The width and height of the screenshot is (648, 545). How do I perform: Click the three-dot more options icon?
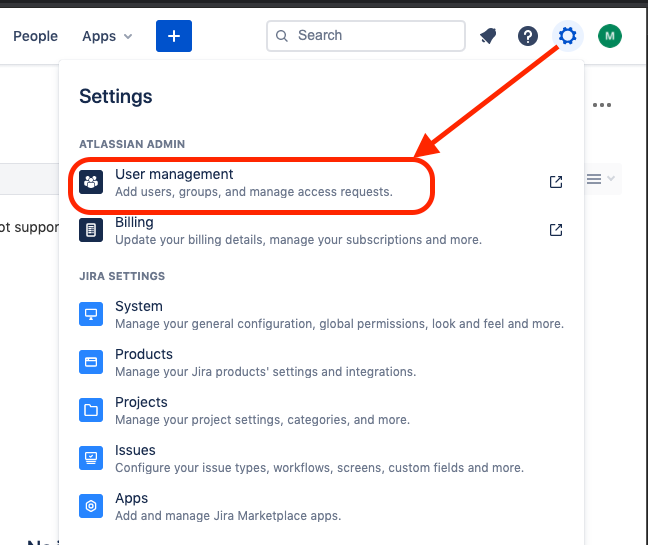tap(602, 105)
